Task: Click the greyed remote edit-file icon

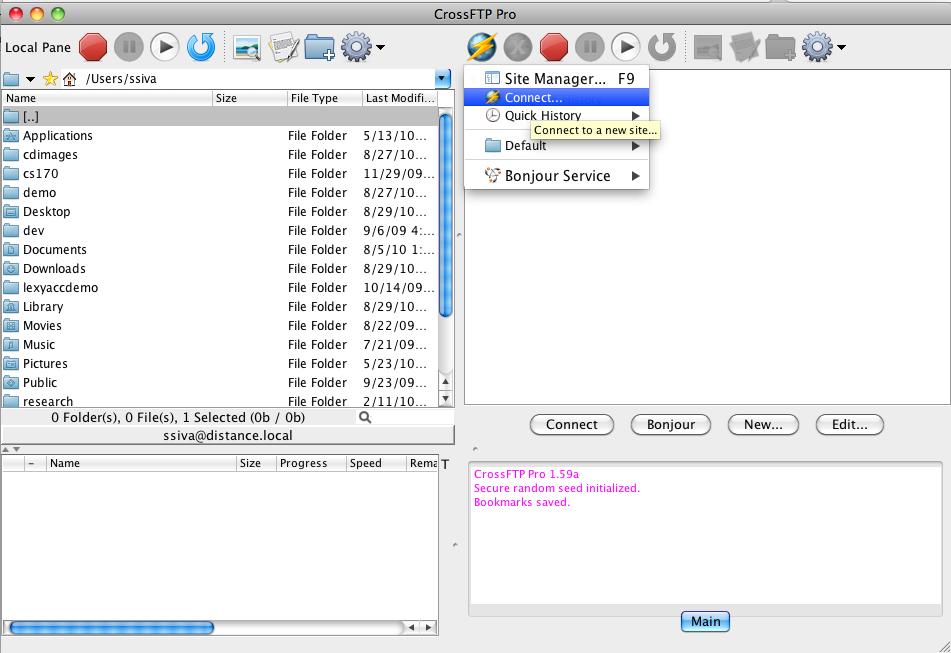Action: (x=744, y=47)
